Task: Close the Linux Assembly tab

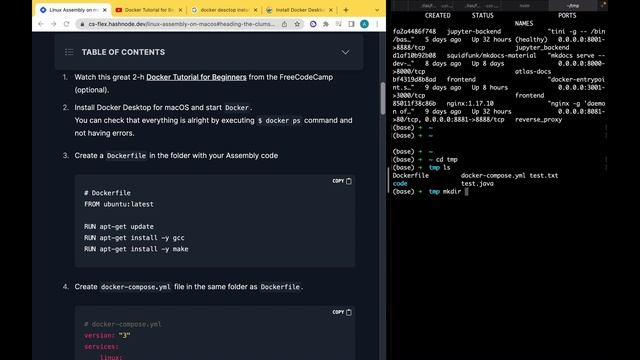Action: (x=105, y=10)
